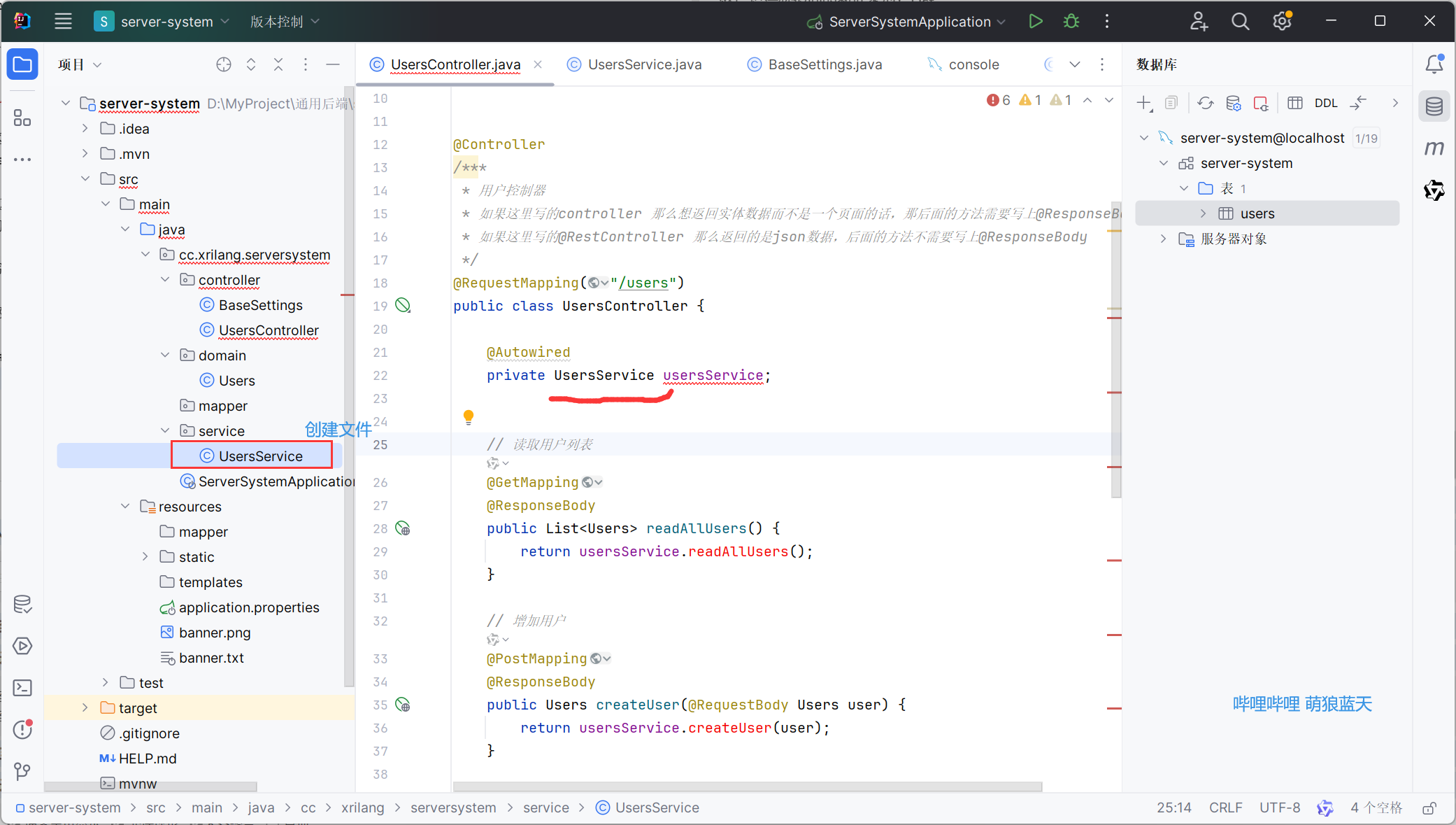This screenshot has width=1456, height=825.
Task: Toggle read-only lock icon in status bar
Action: pos(1429,808)
